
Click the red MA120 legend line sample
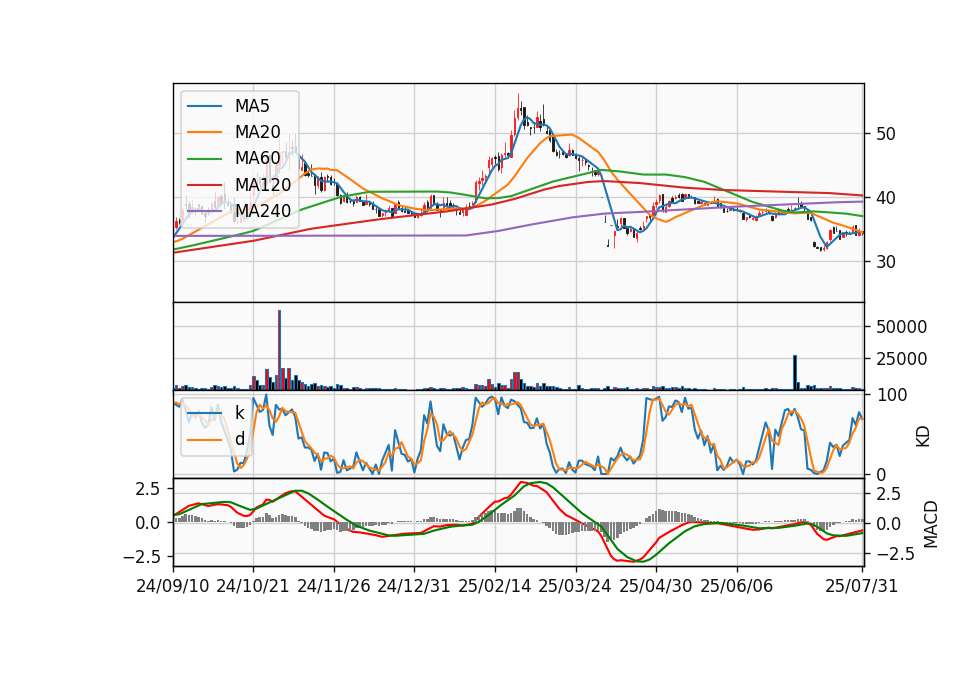pyautogui.click(x=204, y=185)
